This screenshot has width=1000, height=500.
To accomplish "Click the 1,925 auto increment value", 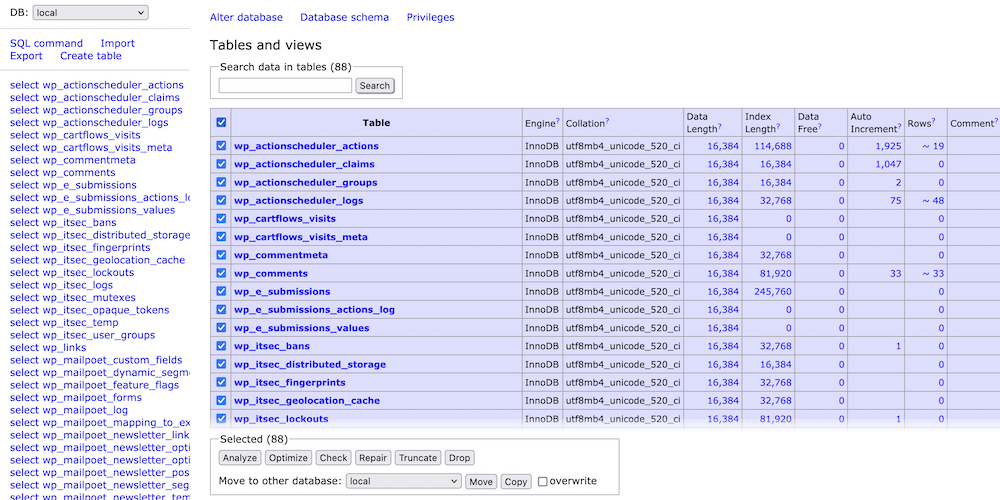I will (x=888, y=146).
